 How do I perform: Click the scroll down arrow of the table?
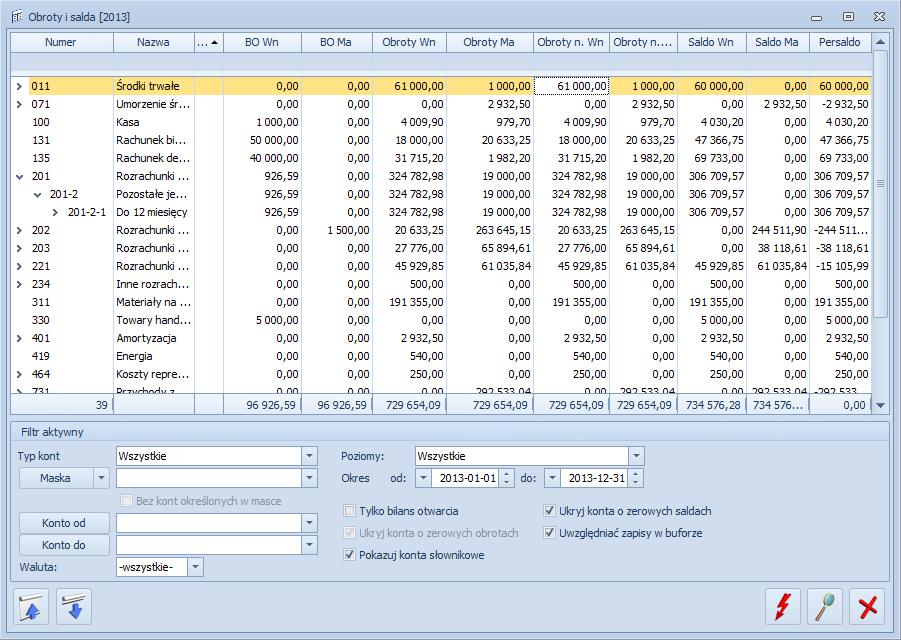[880, 405]
